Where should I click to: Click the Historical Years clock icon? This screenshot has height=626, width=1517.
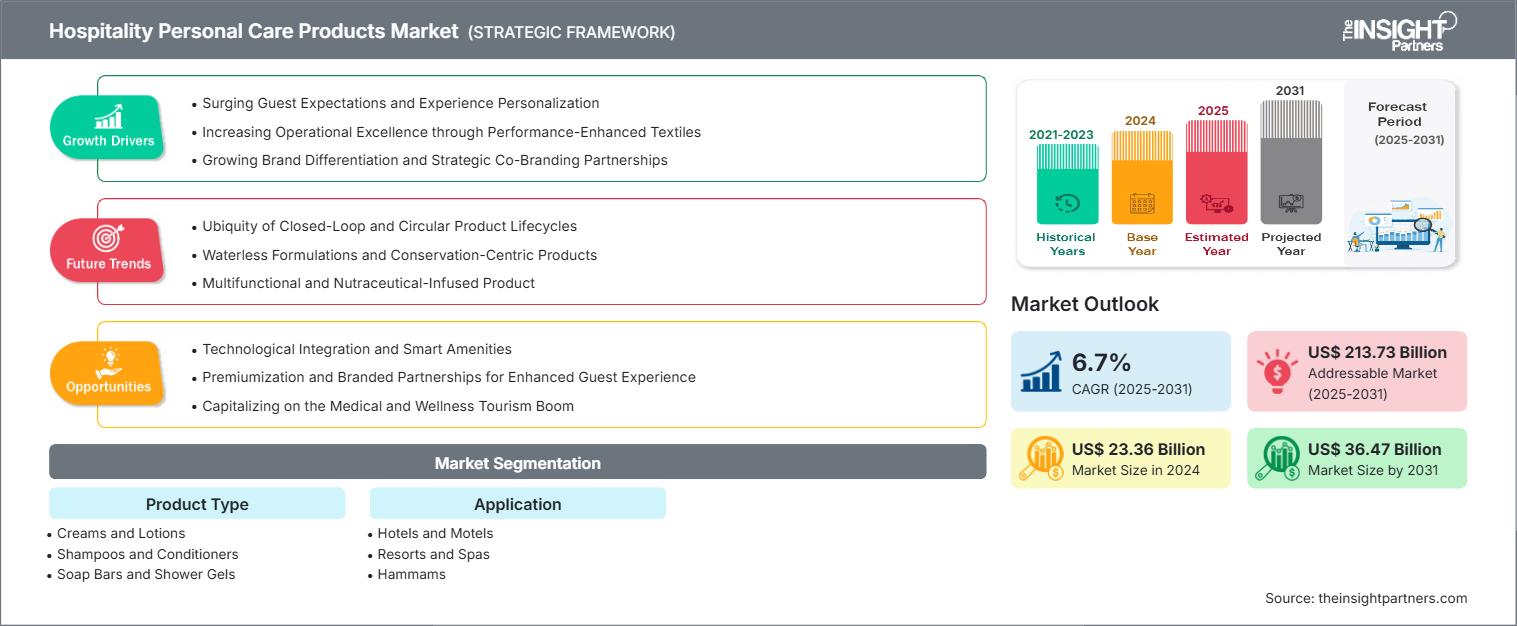coord(1067,204)
